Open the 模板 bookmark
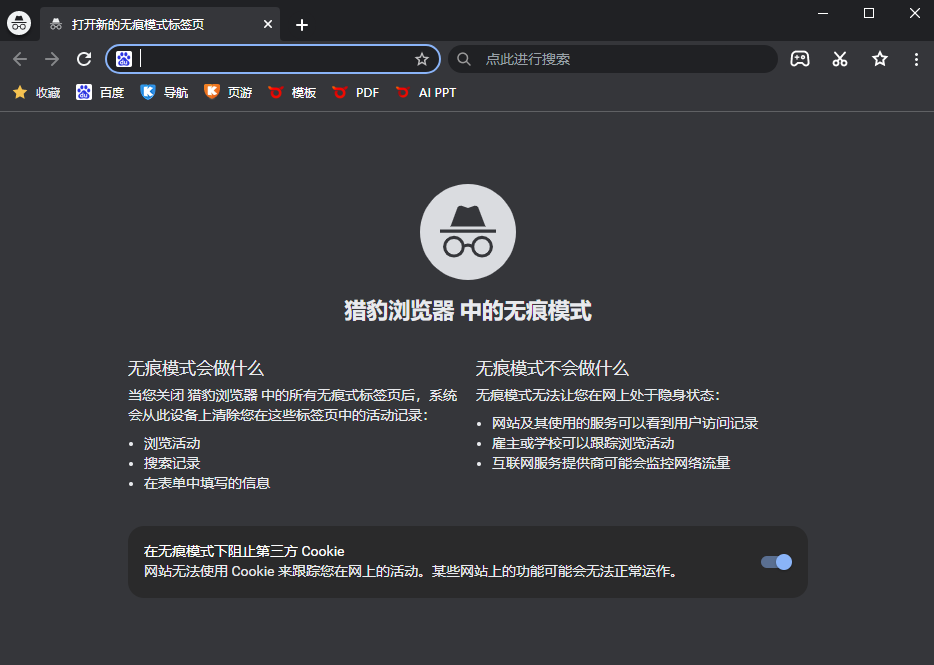Viewport: 934px width, 665px height. coord(292,92)
